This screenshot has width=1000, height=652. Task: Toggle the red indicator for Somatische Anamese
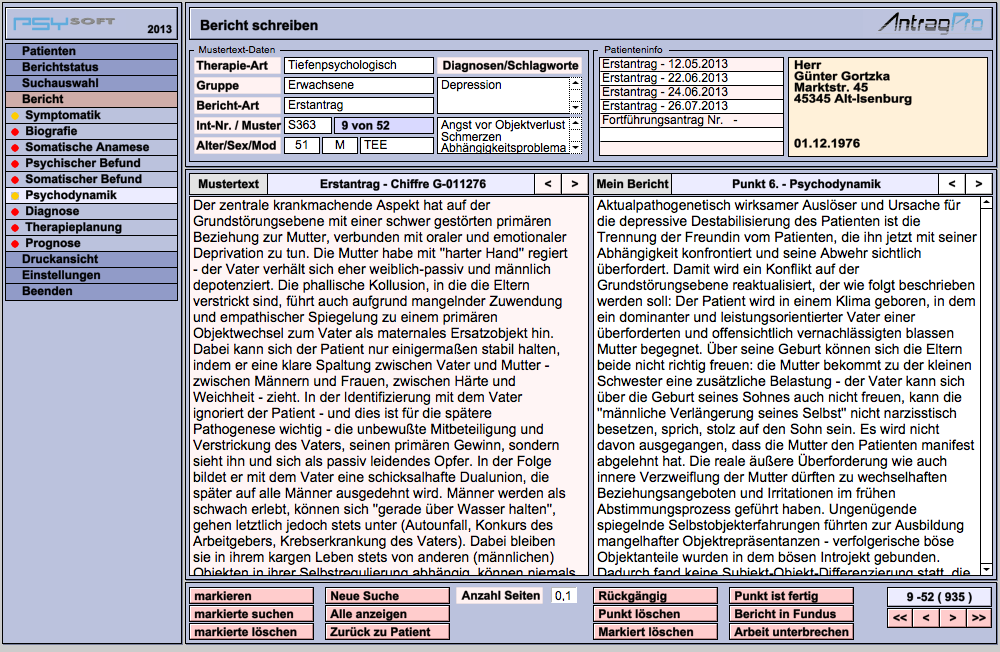click(14, 147)
